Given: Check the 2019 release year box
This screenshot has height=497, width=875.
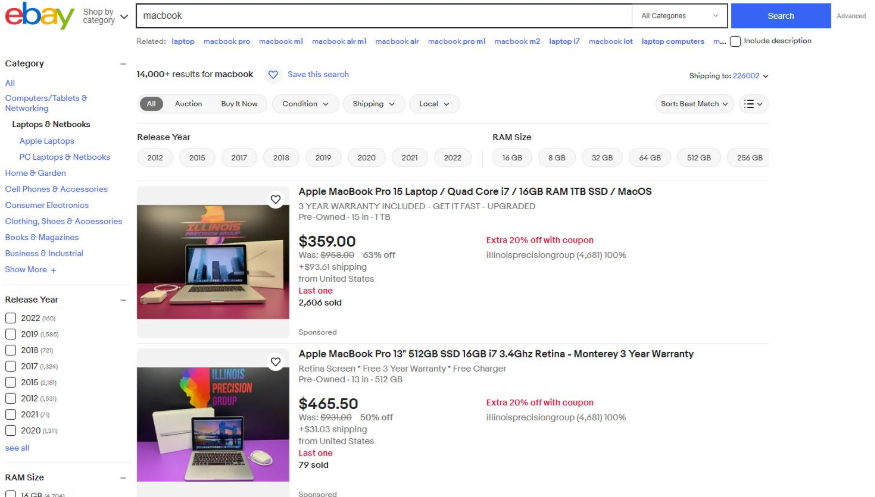Looking at the screenshot, I should point(11,334).
